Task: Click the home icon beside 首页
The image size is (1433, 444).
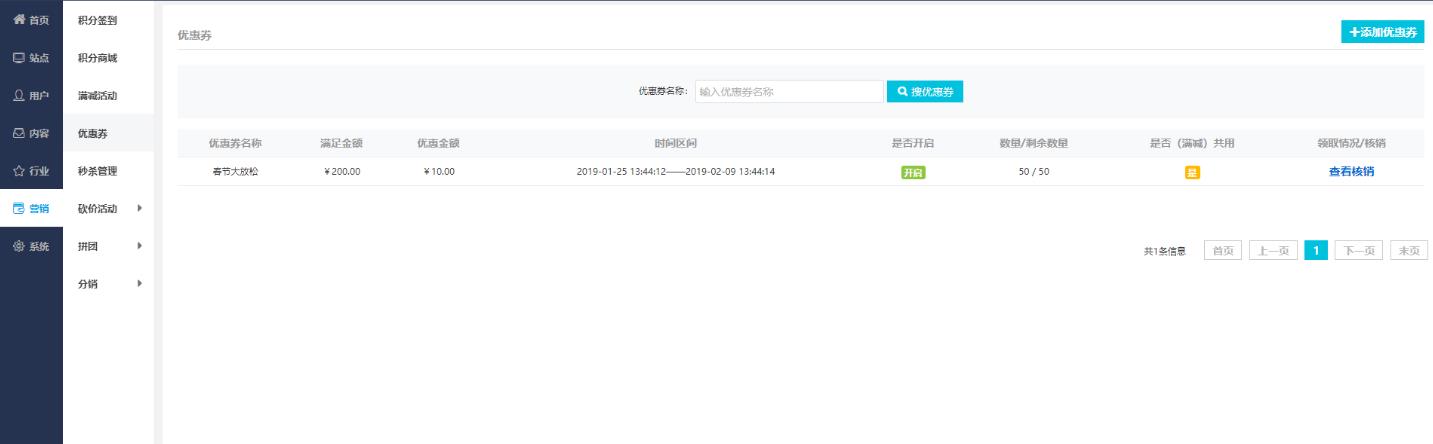Action: [18, 20]
